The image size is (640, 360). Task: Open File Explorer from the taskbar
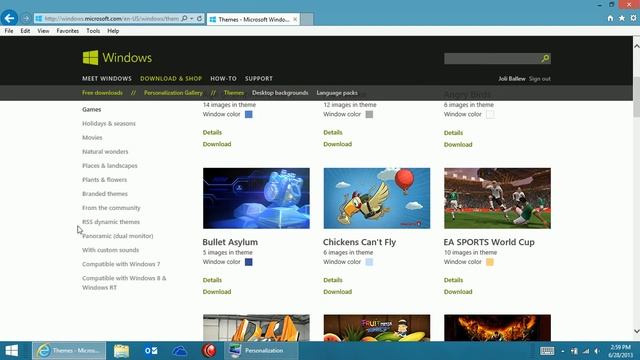(x=122, y=351)
